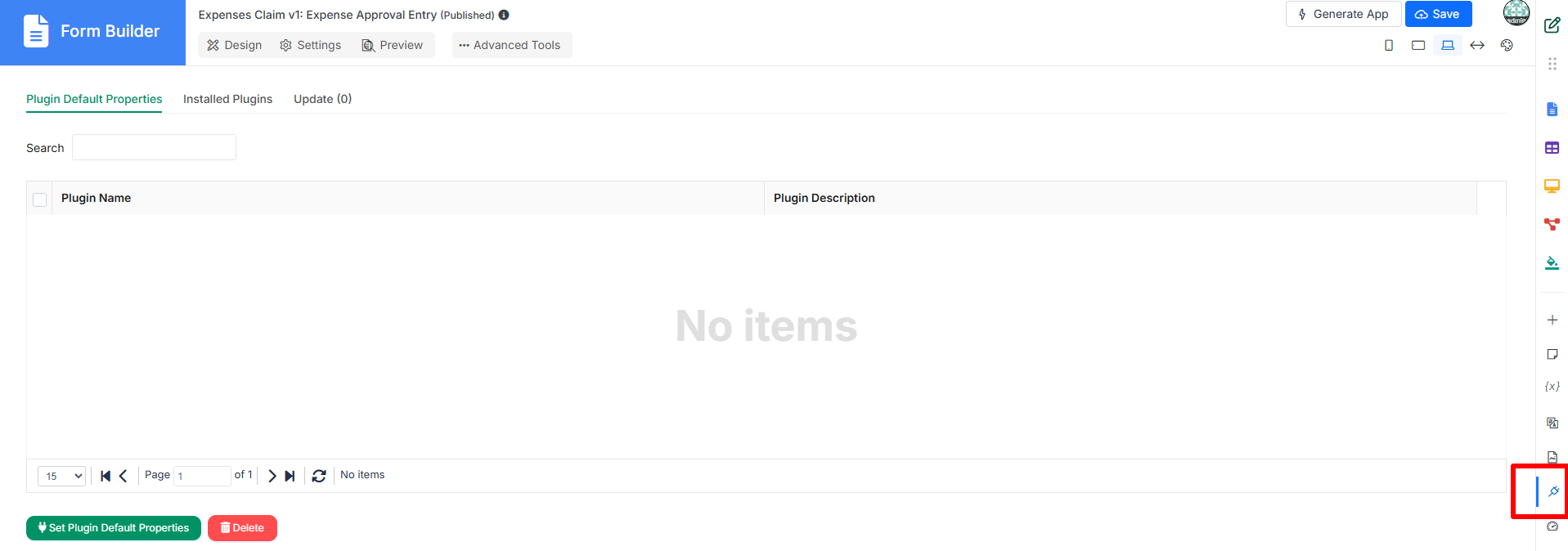Open the orange userview monitor icon

1552,186
